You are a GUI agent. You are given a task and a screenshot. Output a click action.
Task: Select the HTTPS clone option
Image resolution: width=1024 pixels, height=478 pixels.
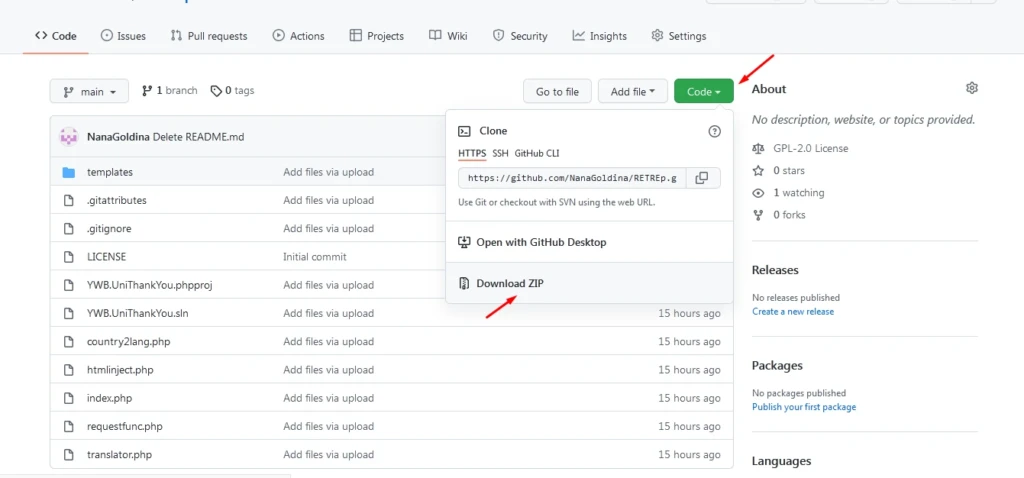coord(472,153)
